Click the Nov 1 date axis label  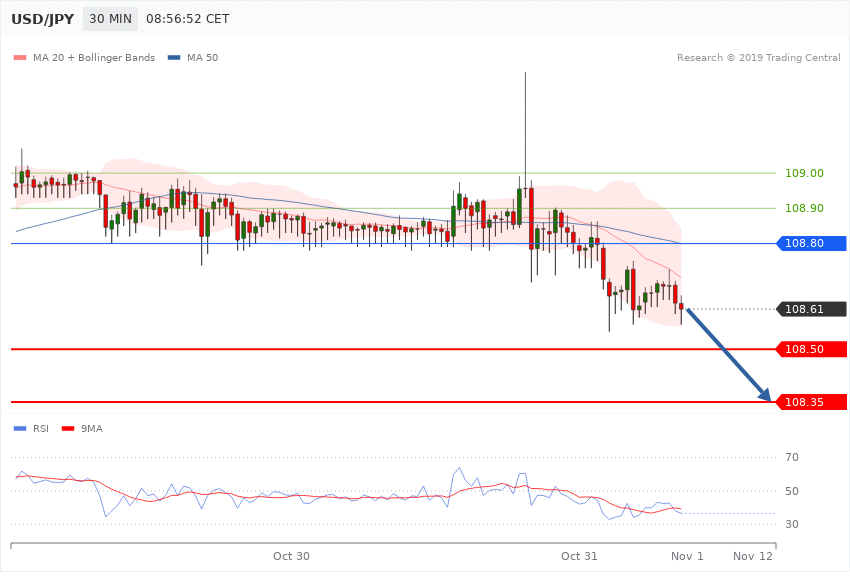[687, 556]
